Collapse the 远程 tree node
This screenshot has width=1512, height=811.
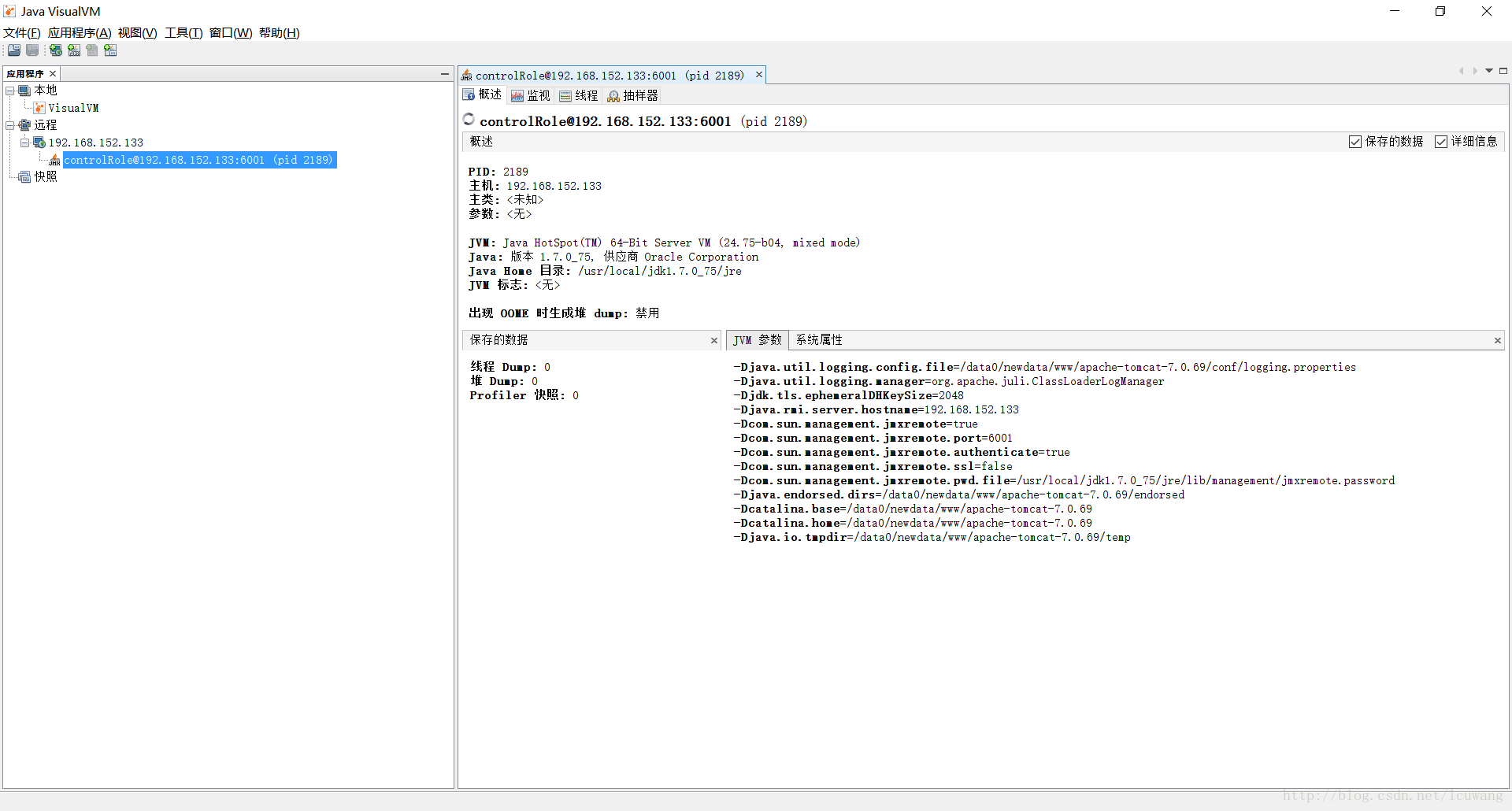10,125
